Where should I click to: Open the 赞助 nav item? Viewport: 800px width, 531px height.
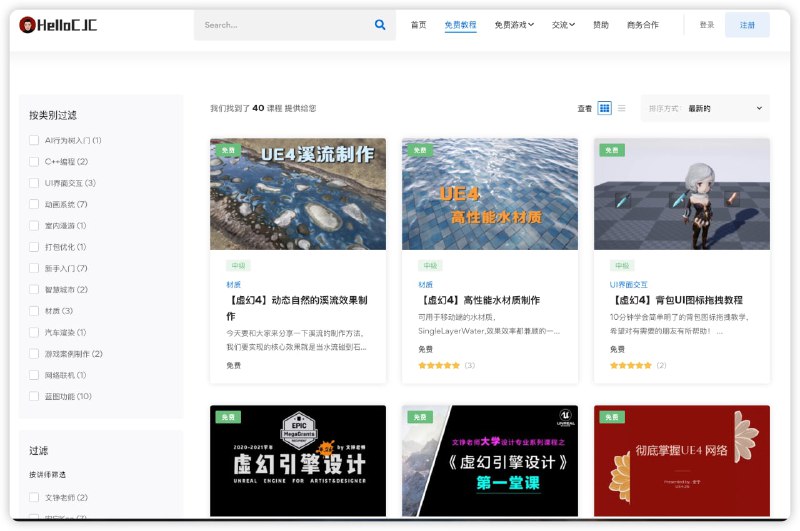(601, 24)
